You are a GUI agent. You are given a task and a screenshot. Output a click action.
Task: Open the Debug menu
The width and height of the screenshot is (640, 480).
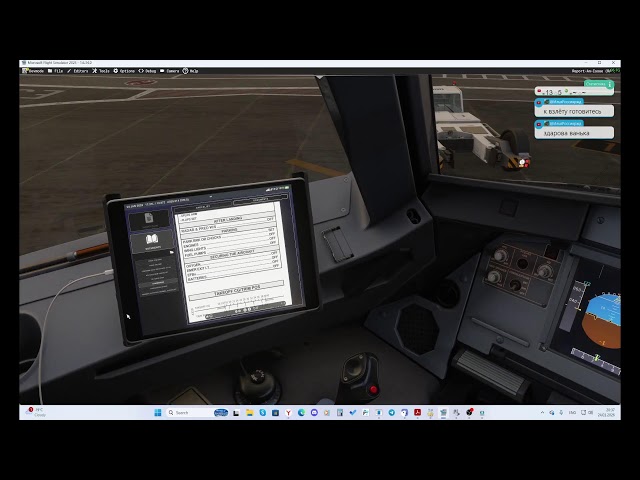pyautogui.click(x=147, y=71)
